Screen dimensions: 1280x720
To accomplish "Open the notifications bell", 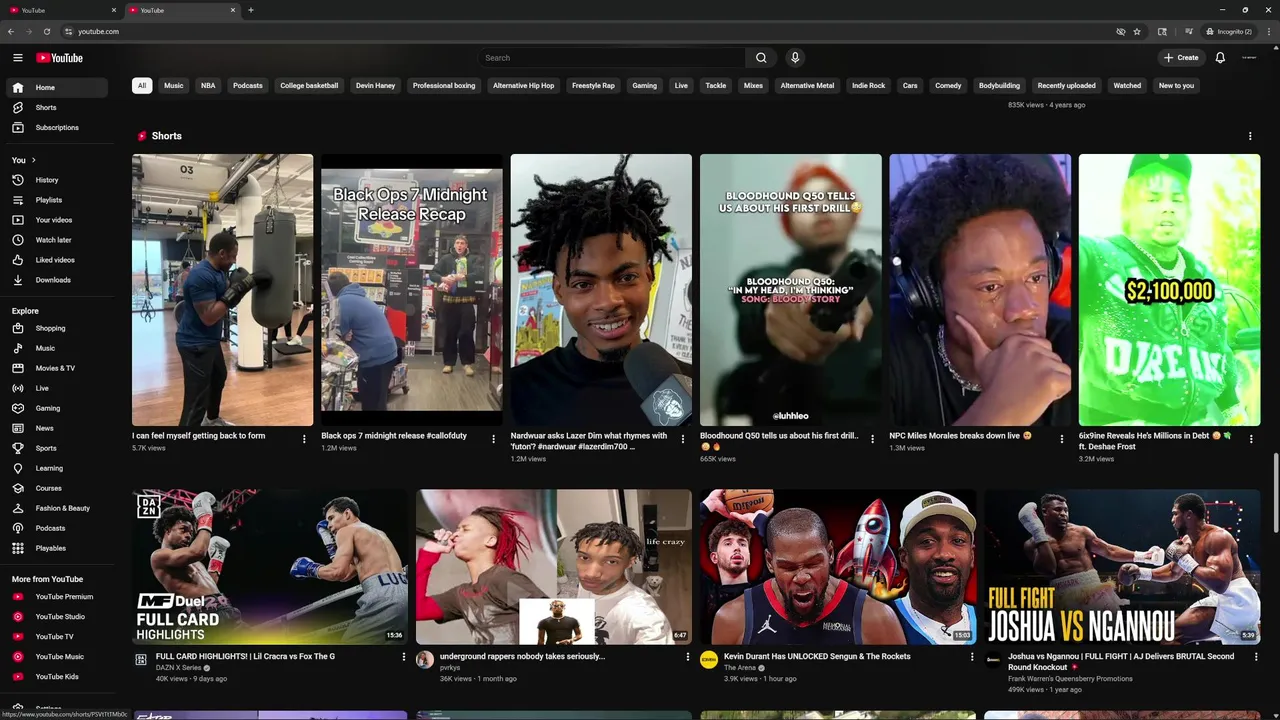I will (x=1220, y=58).
